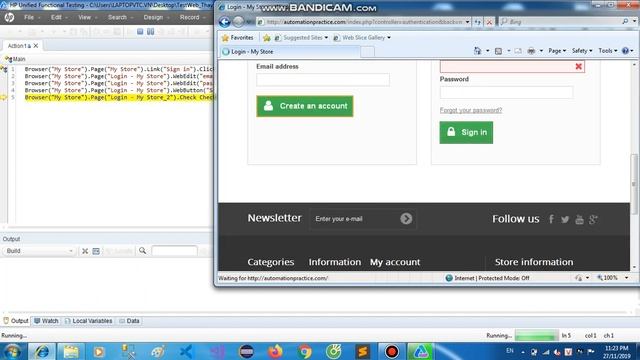Open Internet Explorer from the taskbar

42,351
